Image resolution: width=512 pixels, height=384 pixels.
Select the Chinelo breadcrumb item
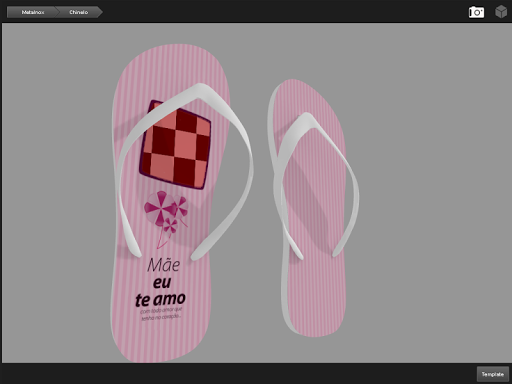[x=79, y=12]
